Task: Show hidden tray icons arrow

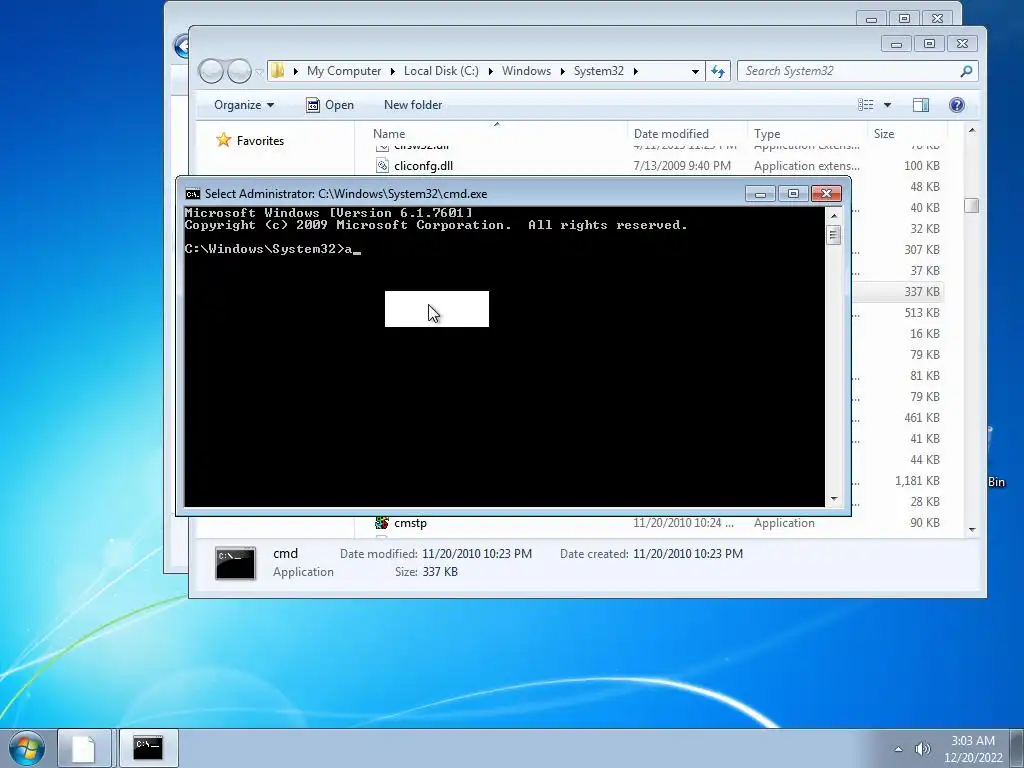Action: 898,749
